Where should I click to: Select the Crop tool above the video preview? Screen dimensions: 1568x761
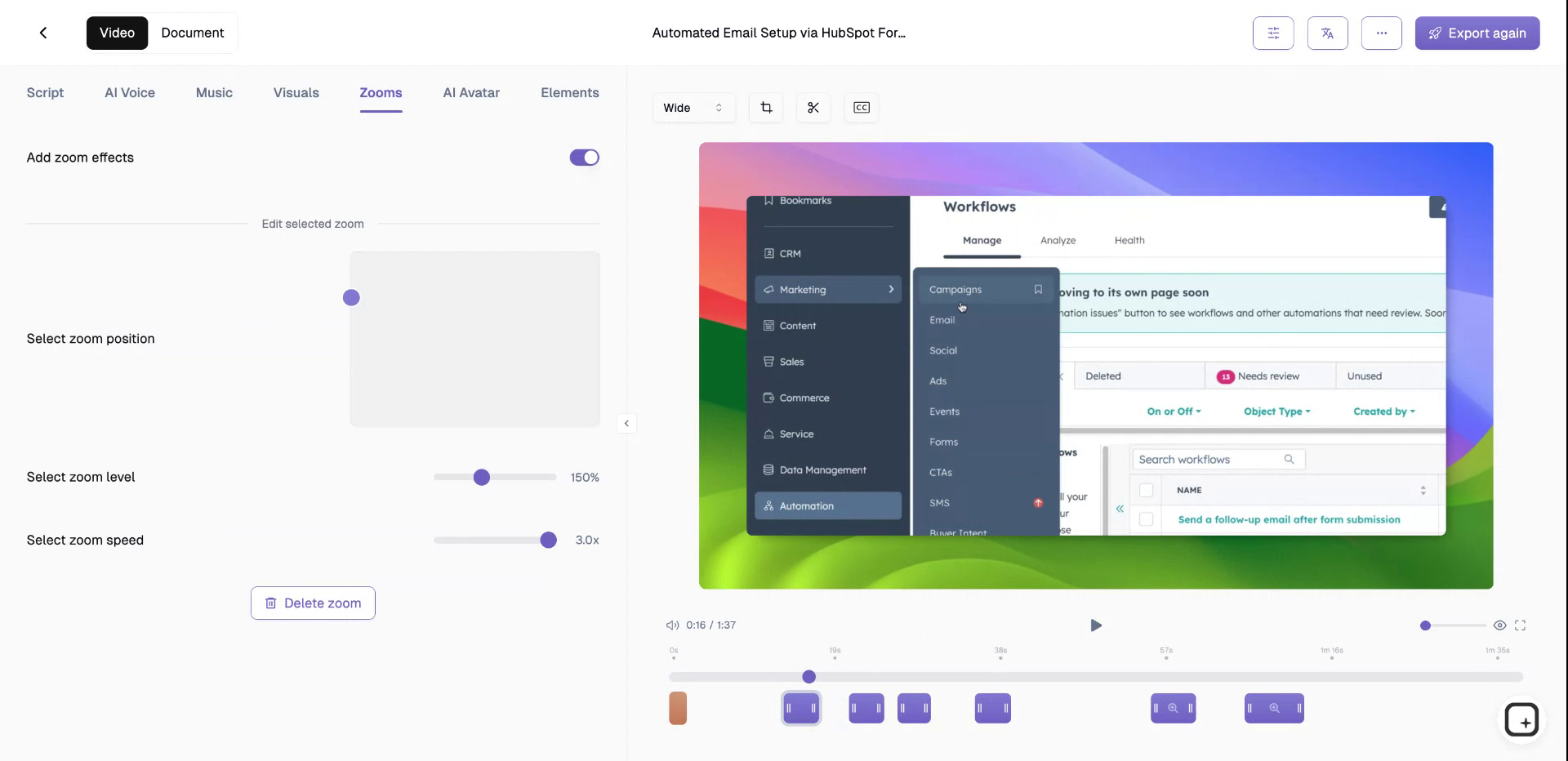tap(765, 107)
